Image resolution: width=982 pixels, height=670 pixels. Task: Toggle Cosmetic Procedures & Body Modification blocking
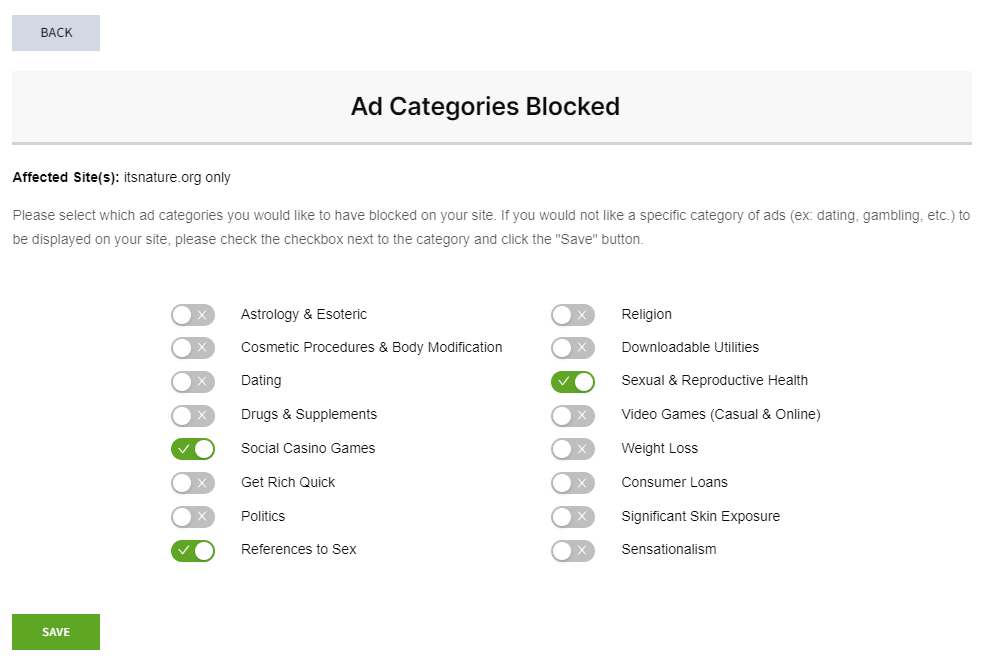pos(192,348)
